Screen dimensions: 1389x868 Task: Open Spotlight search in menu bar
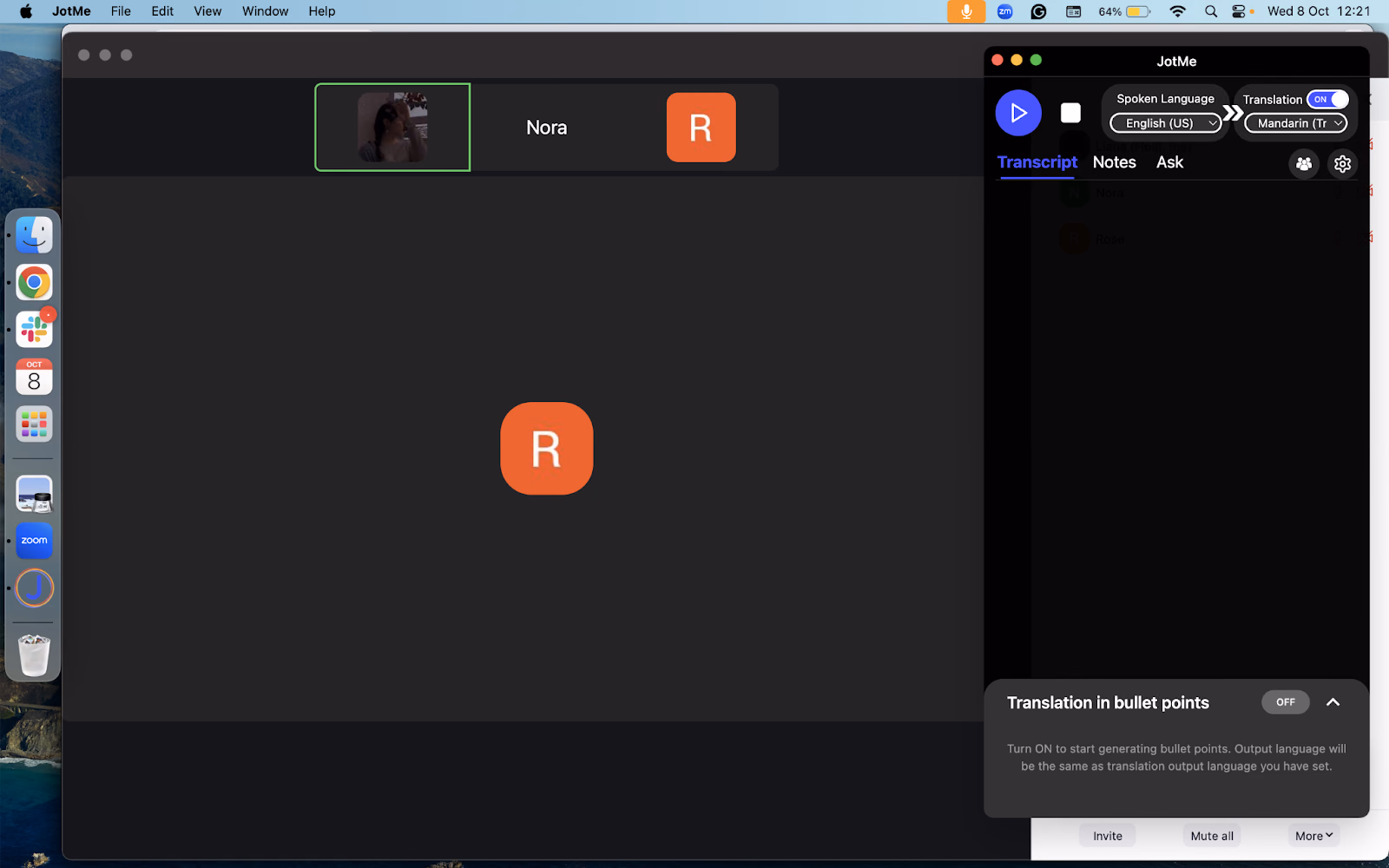pos(1211,11)
